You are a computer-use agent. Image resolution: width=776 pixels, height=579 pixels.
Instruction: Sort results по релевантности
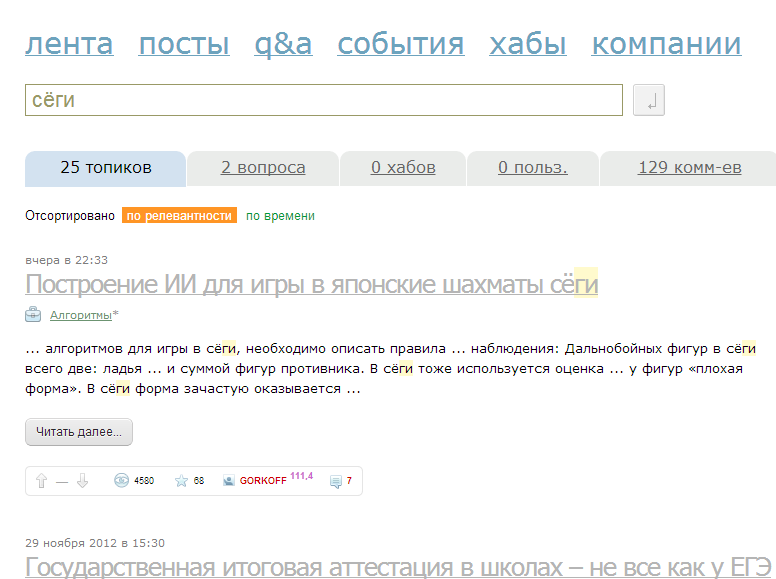pos(179,216)
